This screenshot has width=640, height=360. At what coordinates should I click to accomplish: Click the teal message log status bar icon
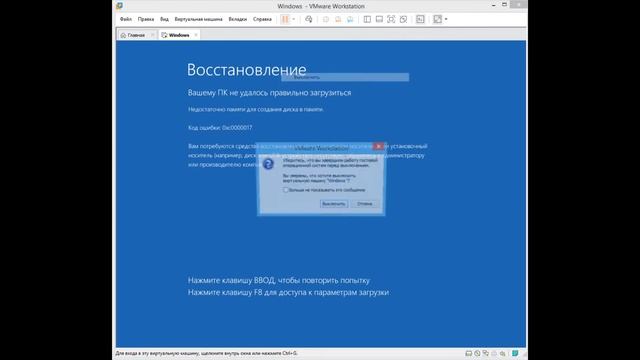click(515, 353)
